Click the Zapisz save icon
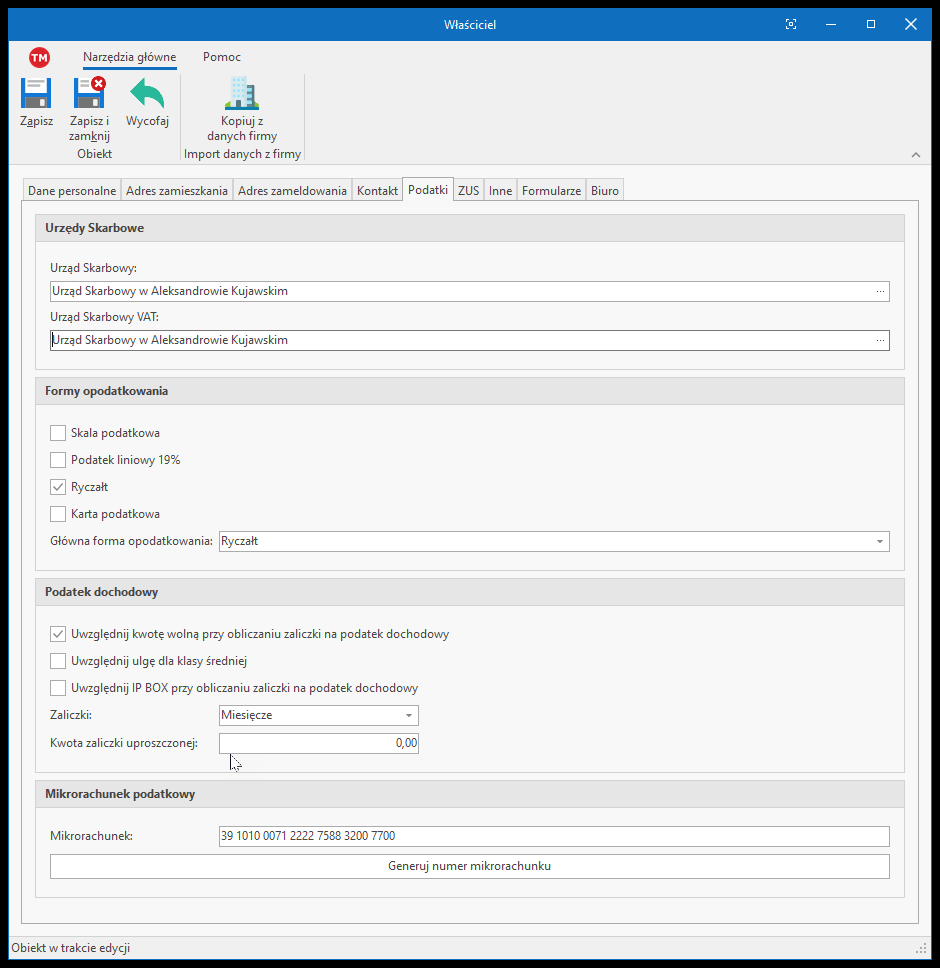Image resolution: width=940 pixels, height=968 pixels. pos(36,94)
